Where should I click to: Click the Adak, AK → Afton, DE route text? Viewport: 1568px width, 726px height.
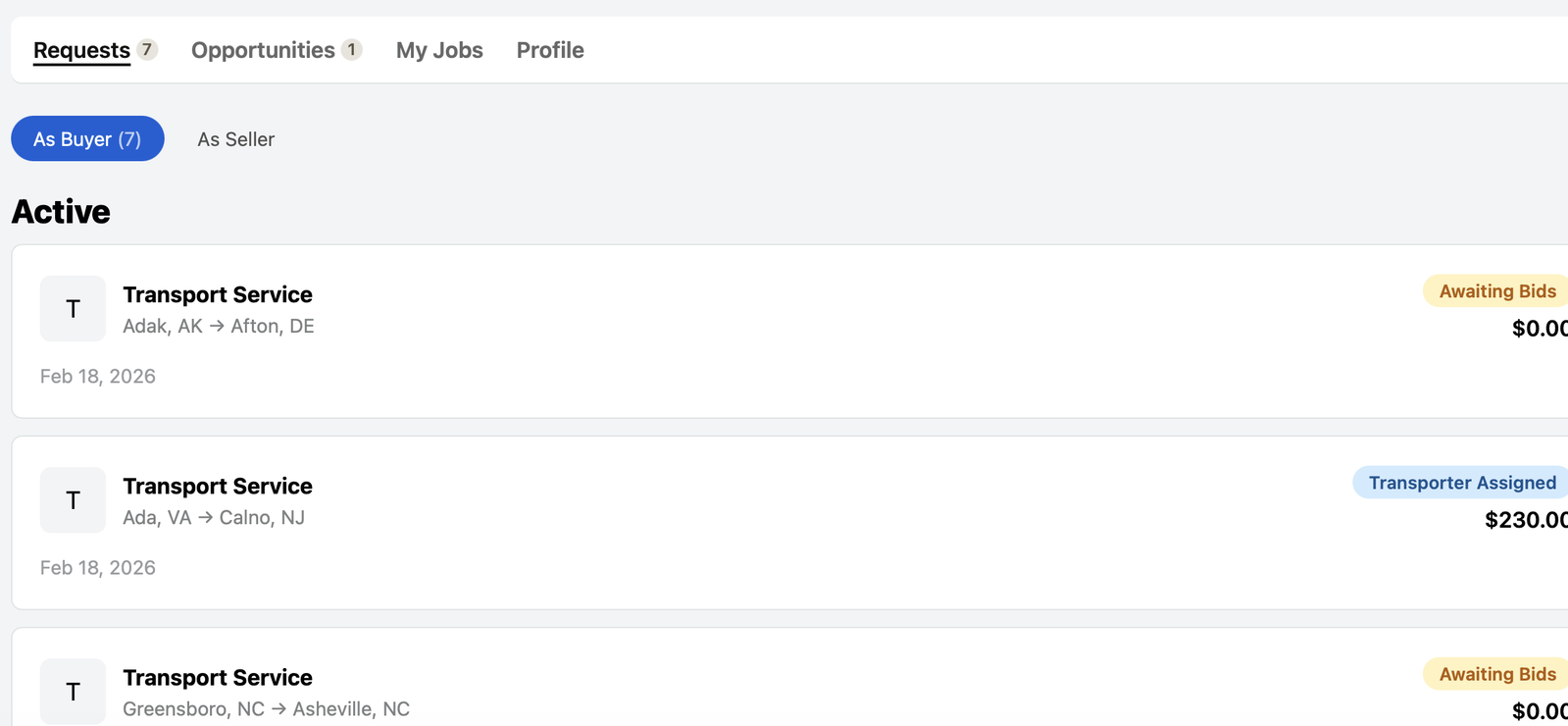click(x=219, y=326)
